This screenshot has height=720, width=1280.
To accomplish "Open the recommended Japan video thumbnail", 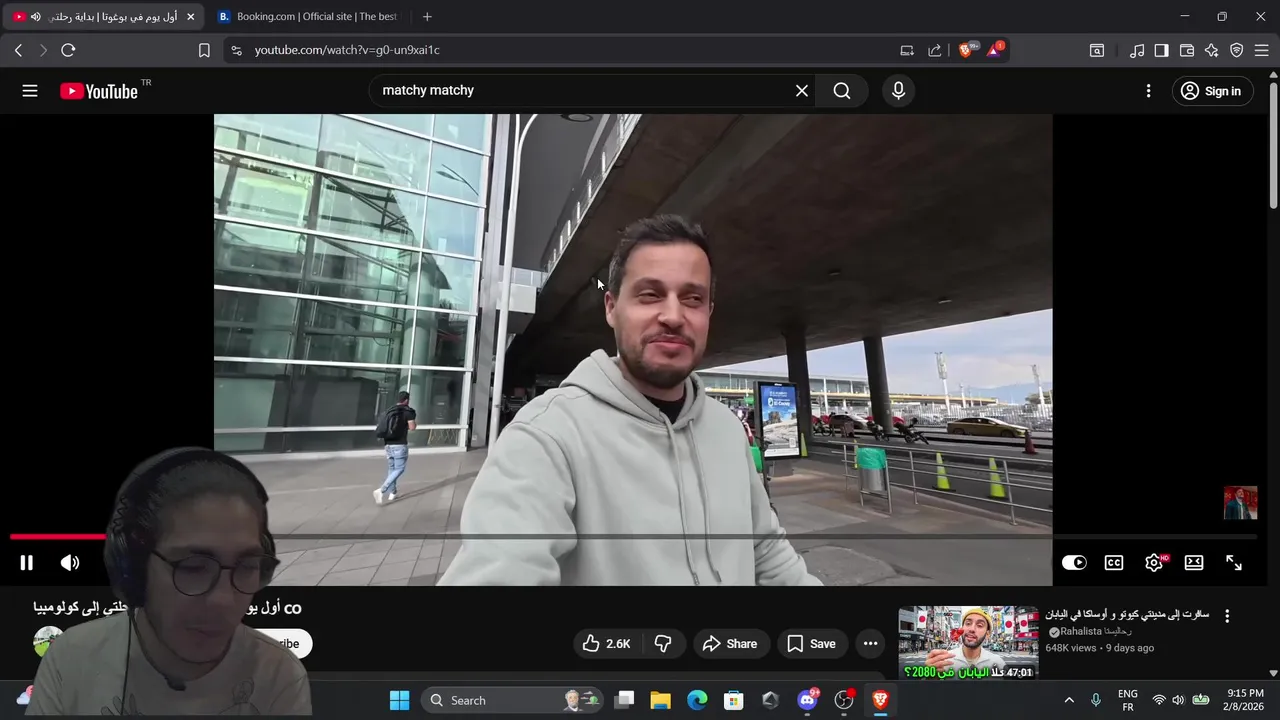I will click(x=968, y=643).
